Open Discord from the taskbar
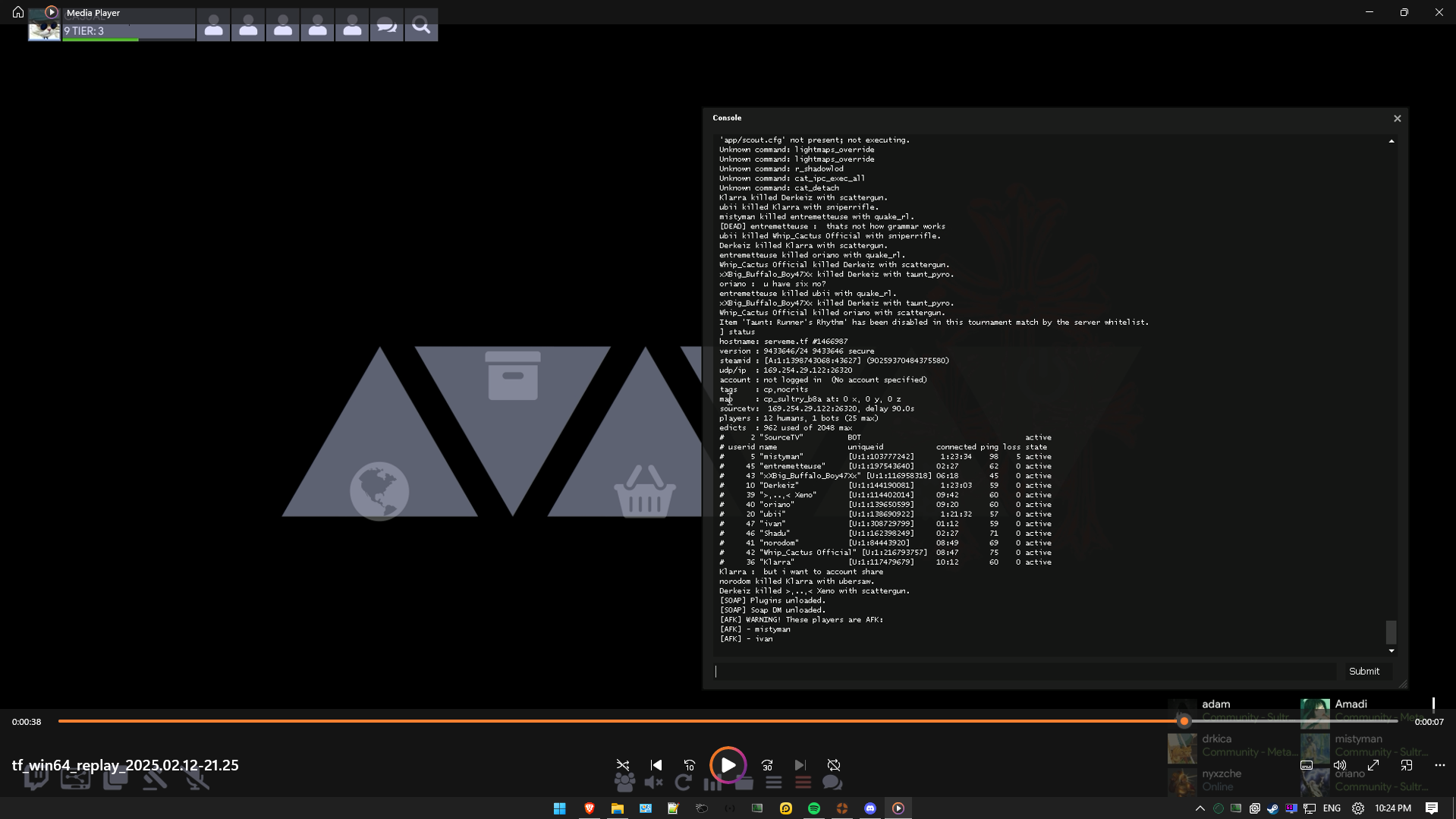The height and width of the screenshot is (819, 1456). pos(870,808)
